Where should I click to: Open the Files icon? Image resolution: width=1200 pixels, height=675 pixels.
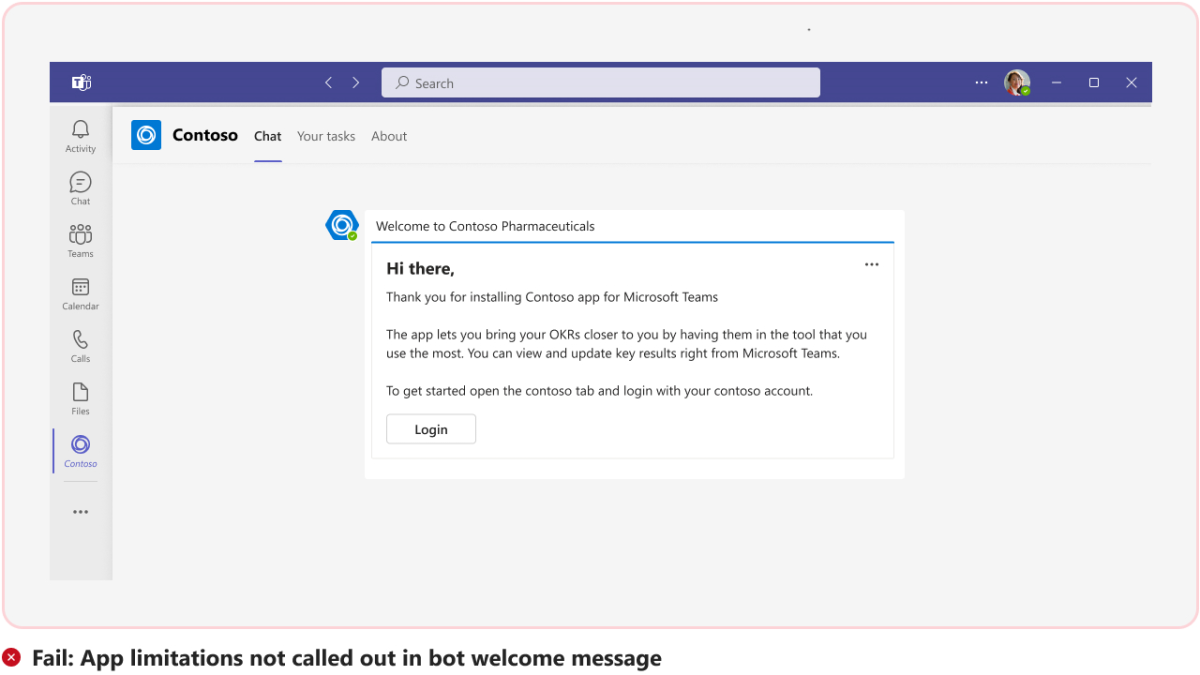tap(80, 392)
